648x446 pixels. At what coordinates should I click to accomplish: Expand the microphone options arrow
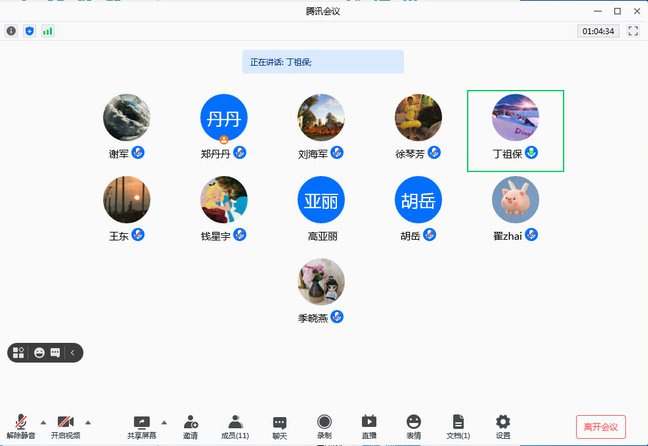click(41, 420)
